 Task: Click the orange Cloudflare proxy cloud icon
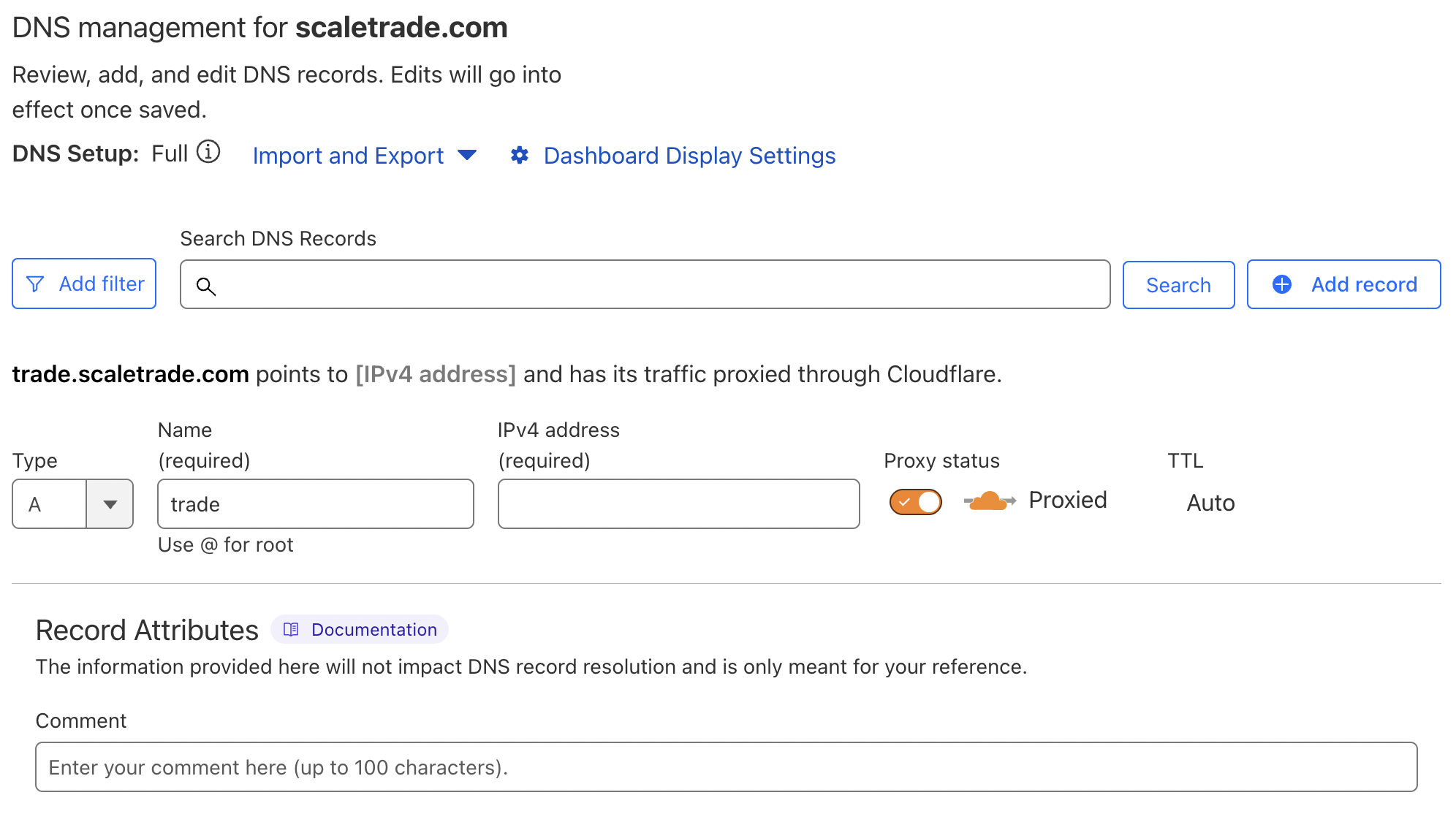coord(987,501)
